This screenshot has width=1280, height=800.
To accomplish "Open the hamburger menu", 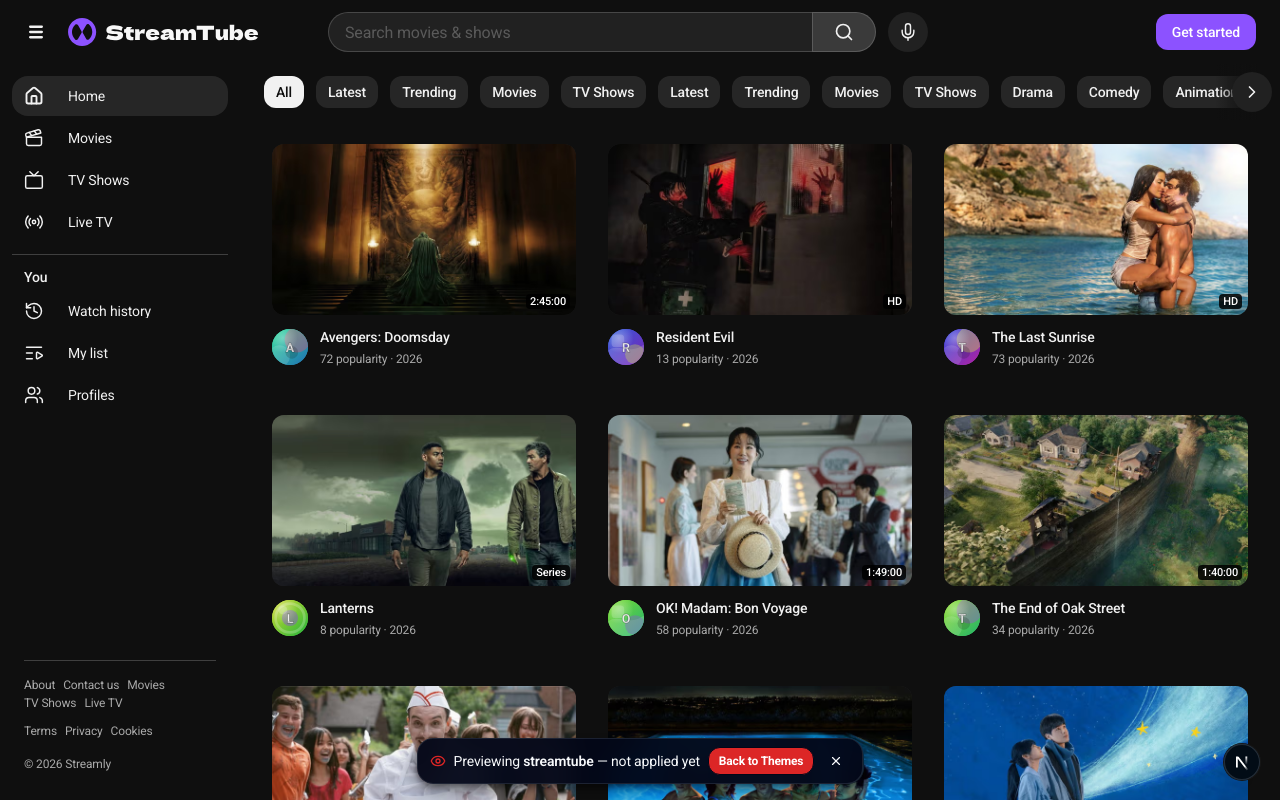I will click(x=36, y=32).
